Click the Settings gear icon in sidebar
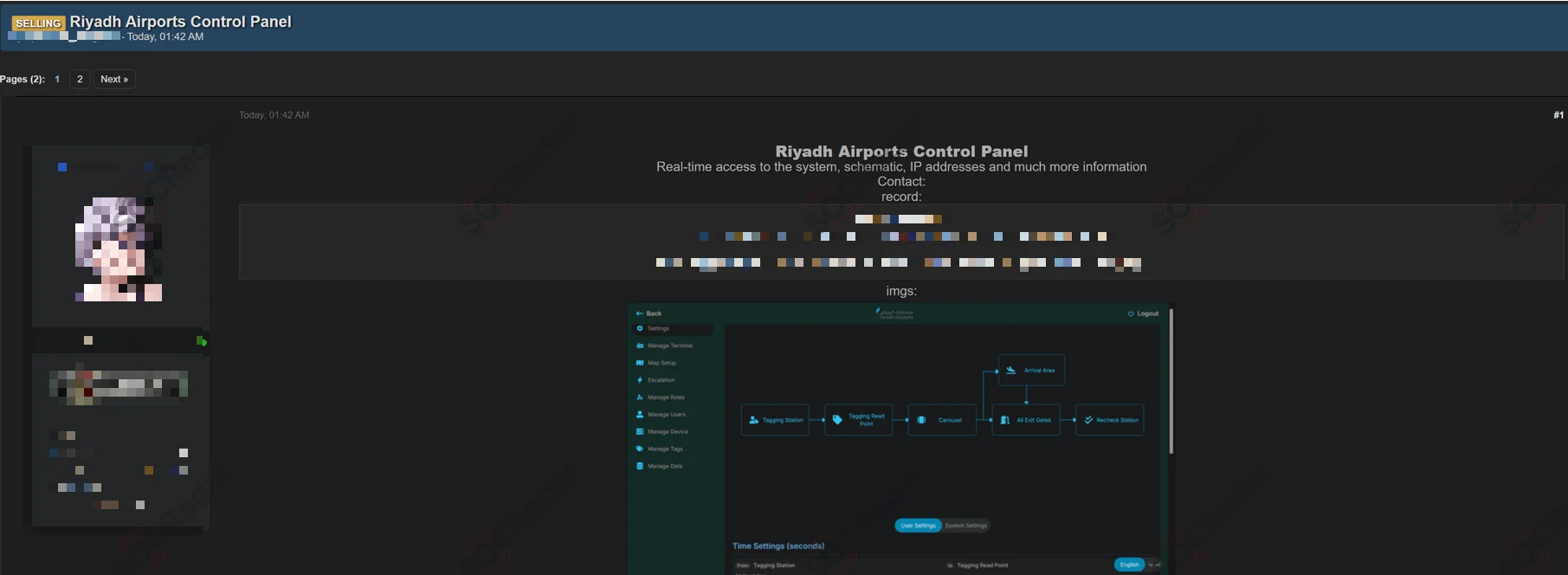Screen dimensions: 1568x575 click(640, 328)
